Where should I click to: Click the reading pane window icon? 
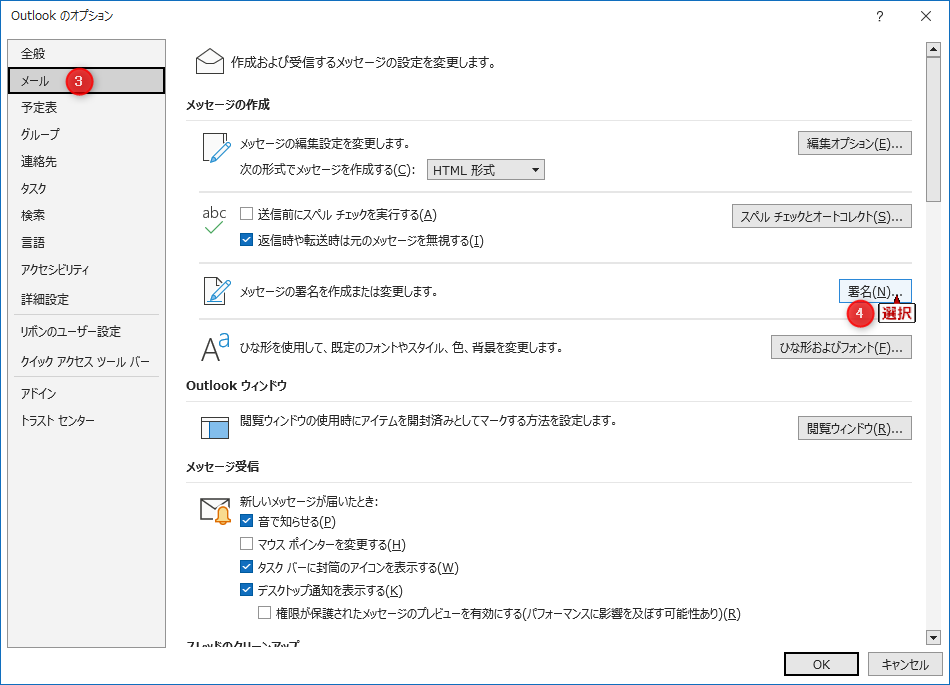click(x=214, y=428)
